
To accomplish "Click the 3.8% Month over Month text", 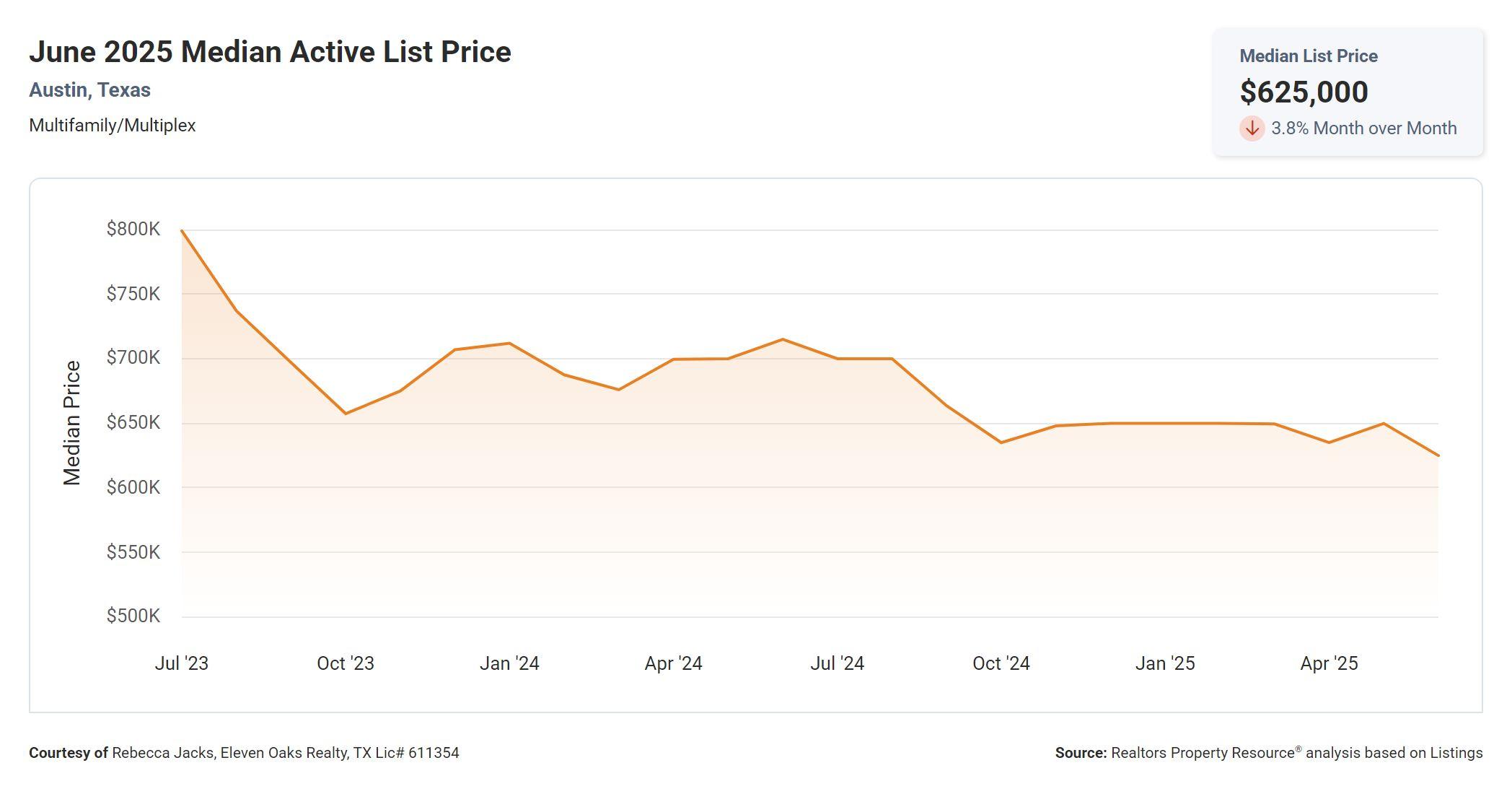I will pos(1363,128).
